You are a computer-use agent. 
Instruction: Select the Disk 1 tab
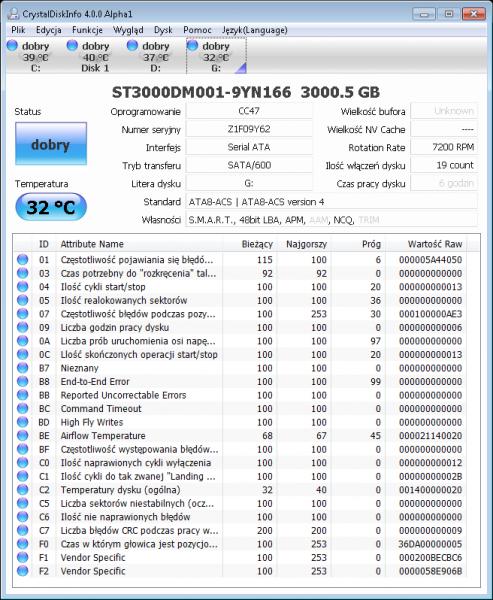tap(95, 56)
